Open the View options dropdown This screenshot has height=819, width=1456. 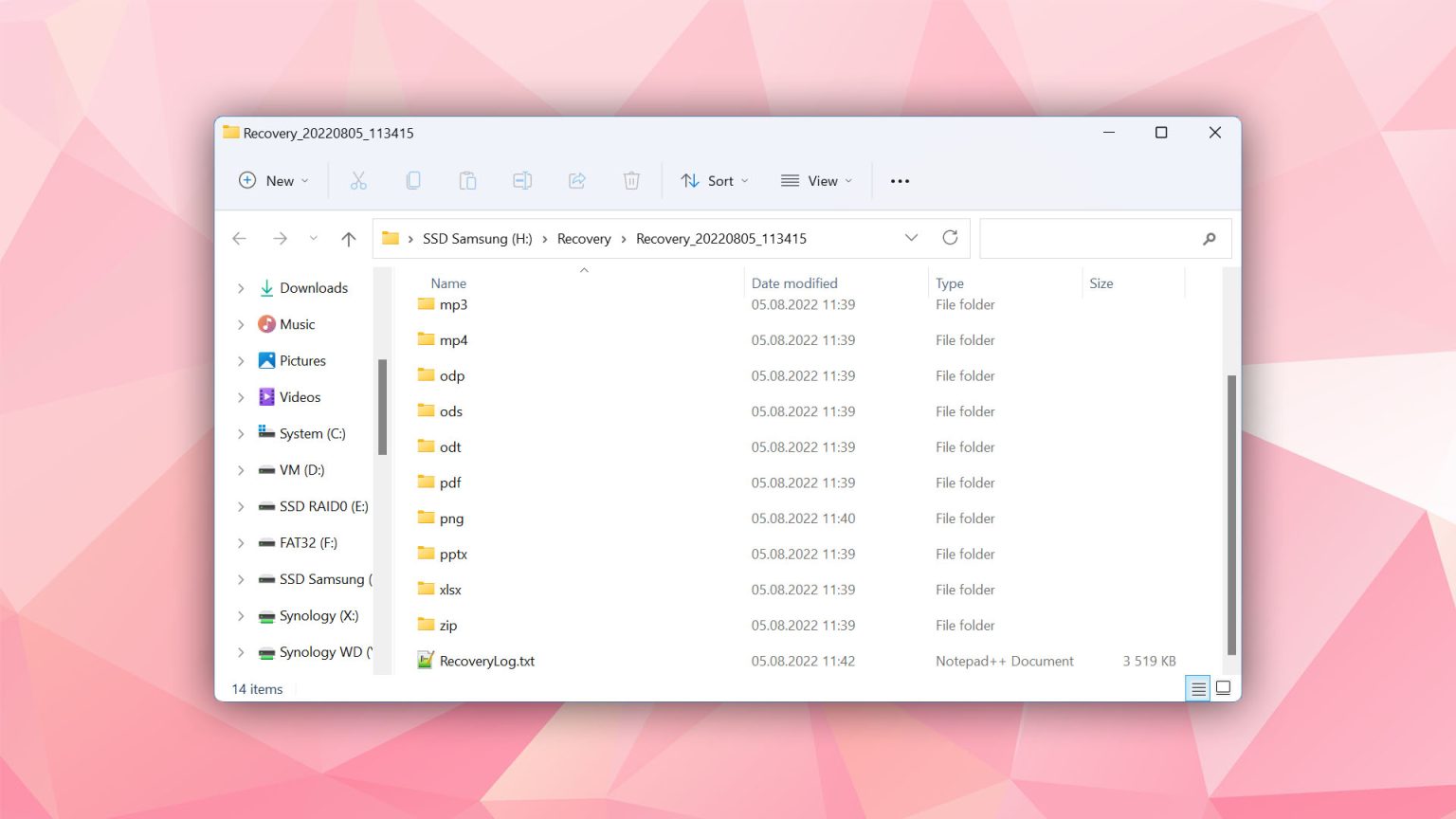coord(816,180)
